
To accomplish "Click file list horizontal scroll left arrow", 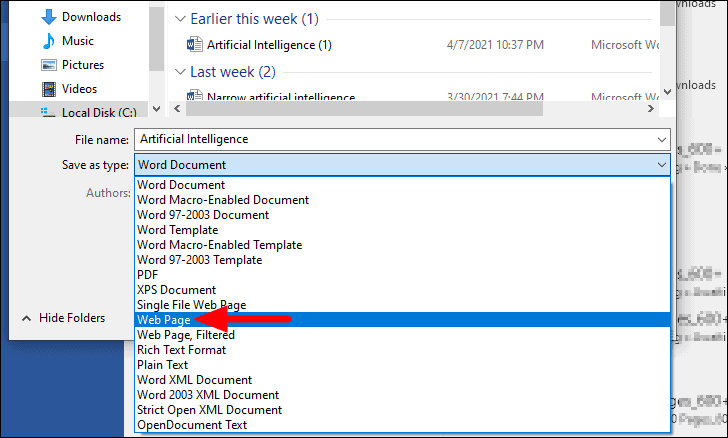I will pos(177,109).
